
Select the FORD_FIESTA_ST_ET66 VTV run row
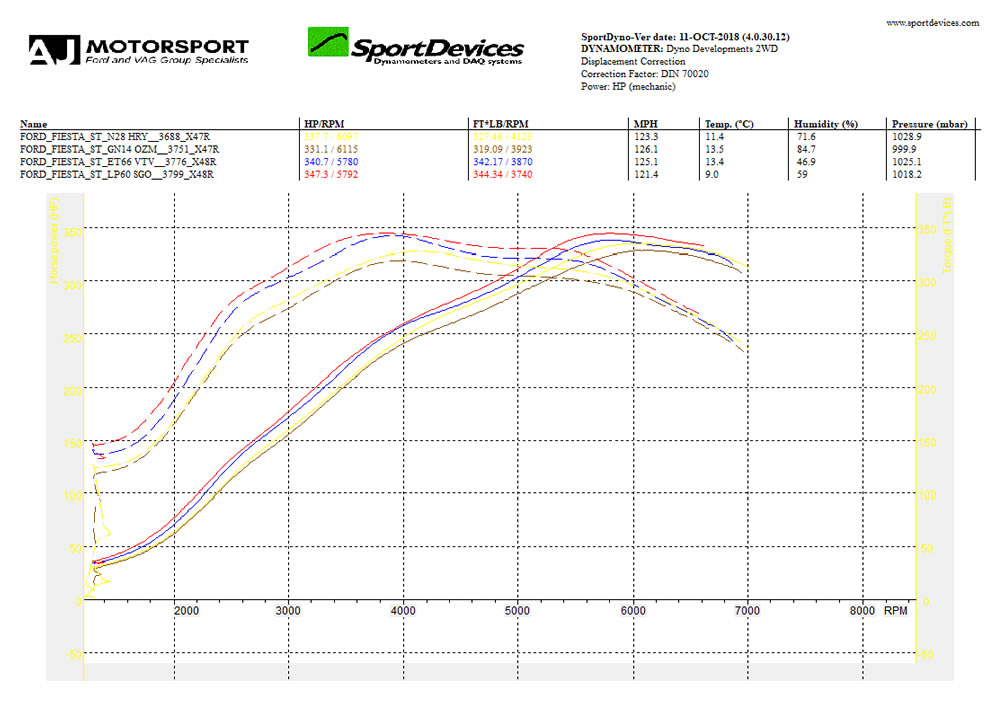[x=497, y=162]
